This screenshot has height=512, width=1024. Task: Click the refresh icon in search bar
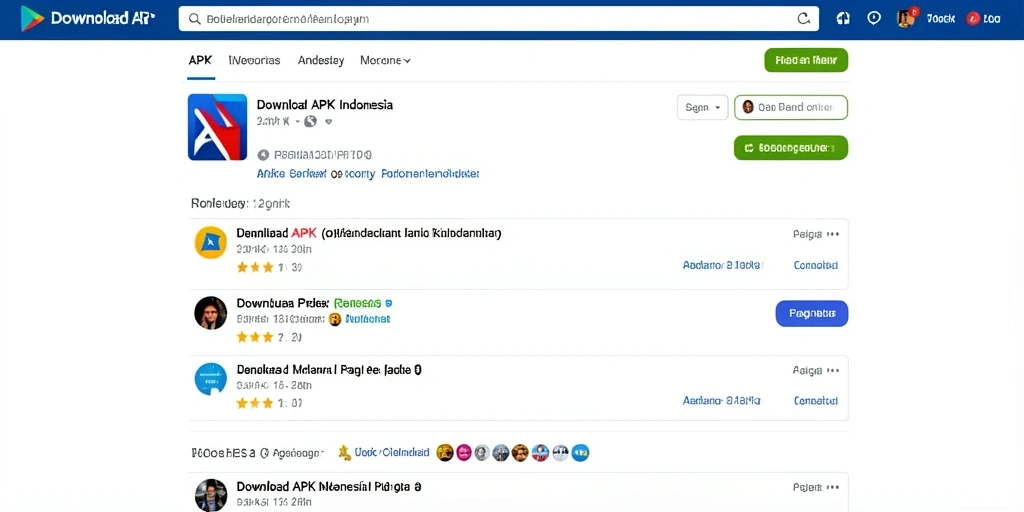click(x=804, y=19)
